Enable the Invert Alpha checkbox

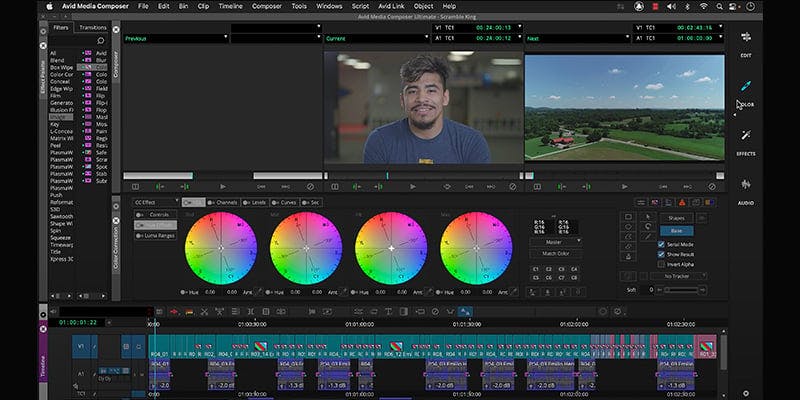661,264
